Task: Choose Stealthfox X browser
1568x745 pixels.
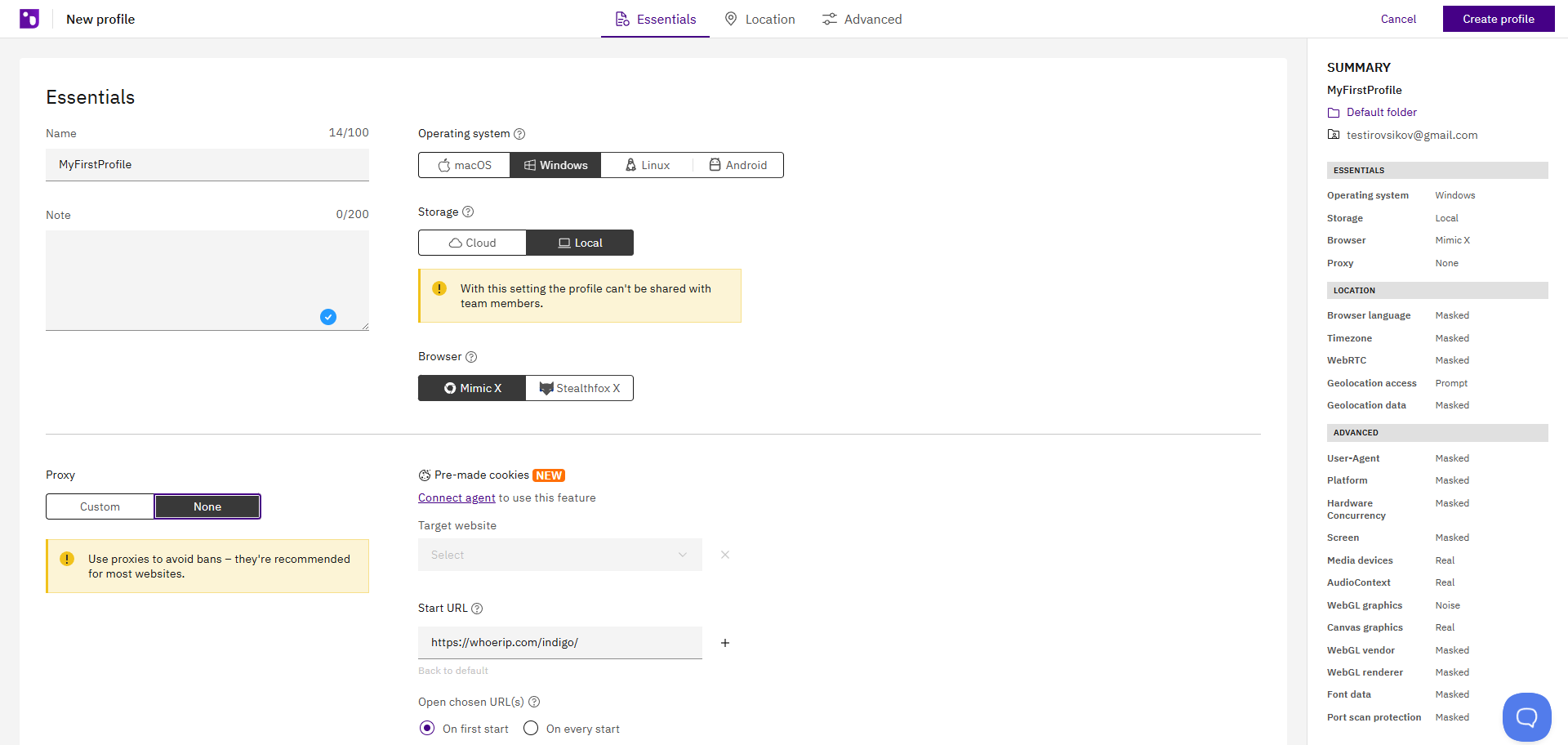Action: [580, 388]
